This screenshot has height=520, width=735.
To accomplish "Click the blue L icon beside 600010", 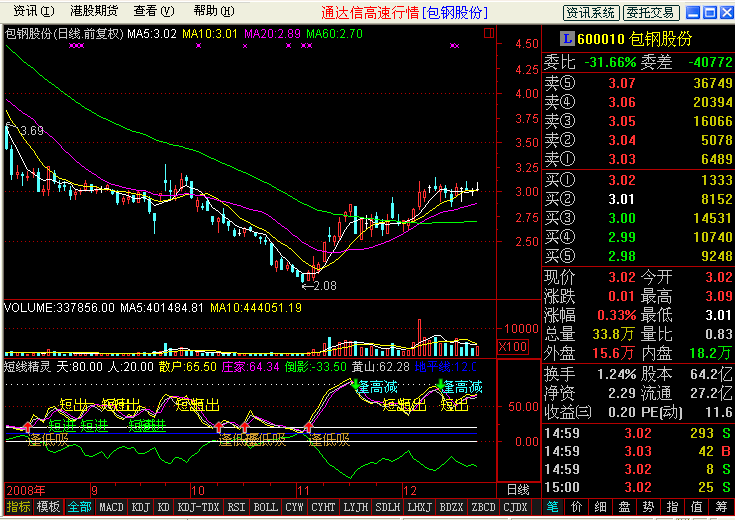I will tap(567, 39).
